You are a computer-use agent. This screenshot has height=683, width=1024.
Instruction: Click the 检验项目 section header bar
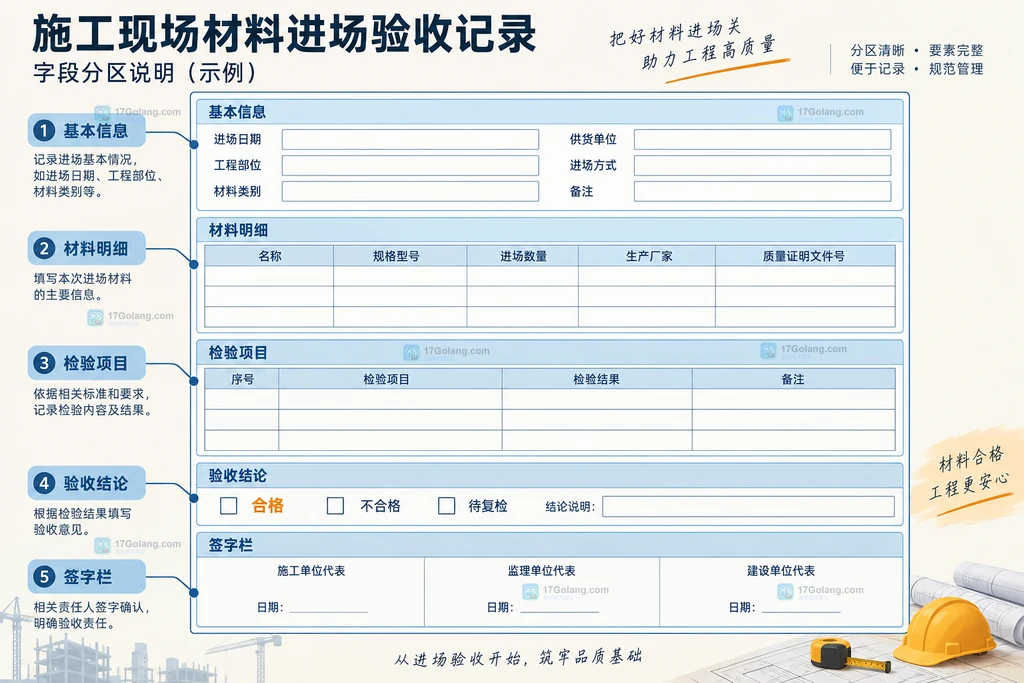[550, 353]
